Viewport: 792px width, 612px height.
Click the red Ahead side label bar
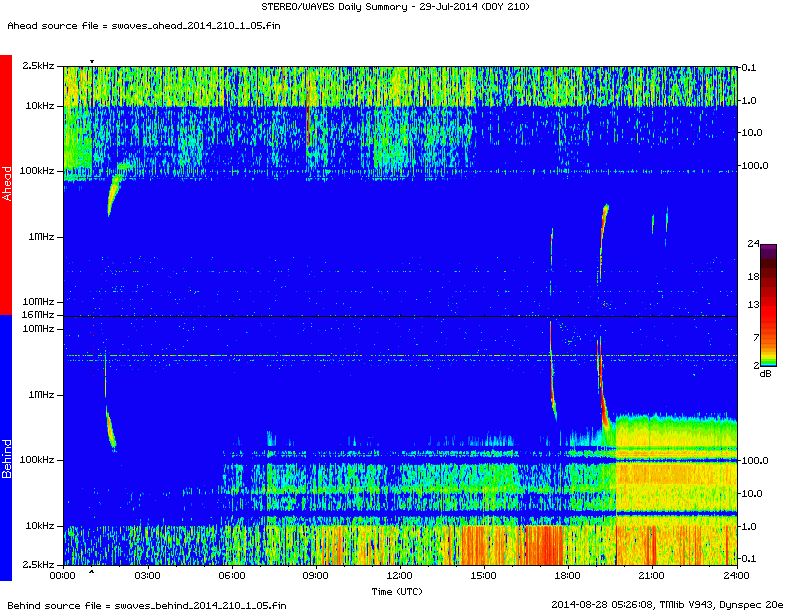[x=6, y=185]
